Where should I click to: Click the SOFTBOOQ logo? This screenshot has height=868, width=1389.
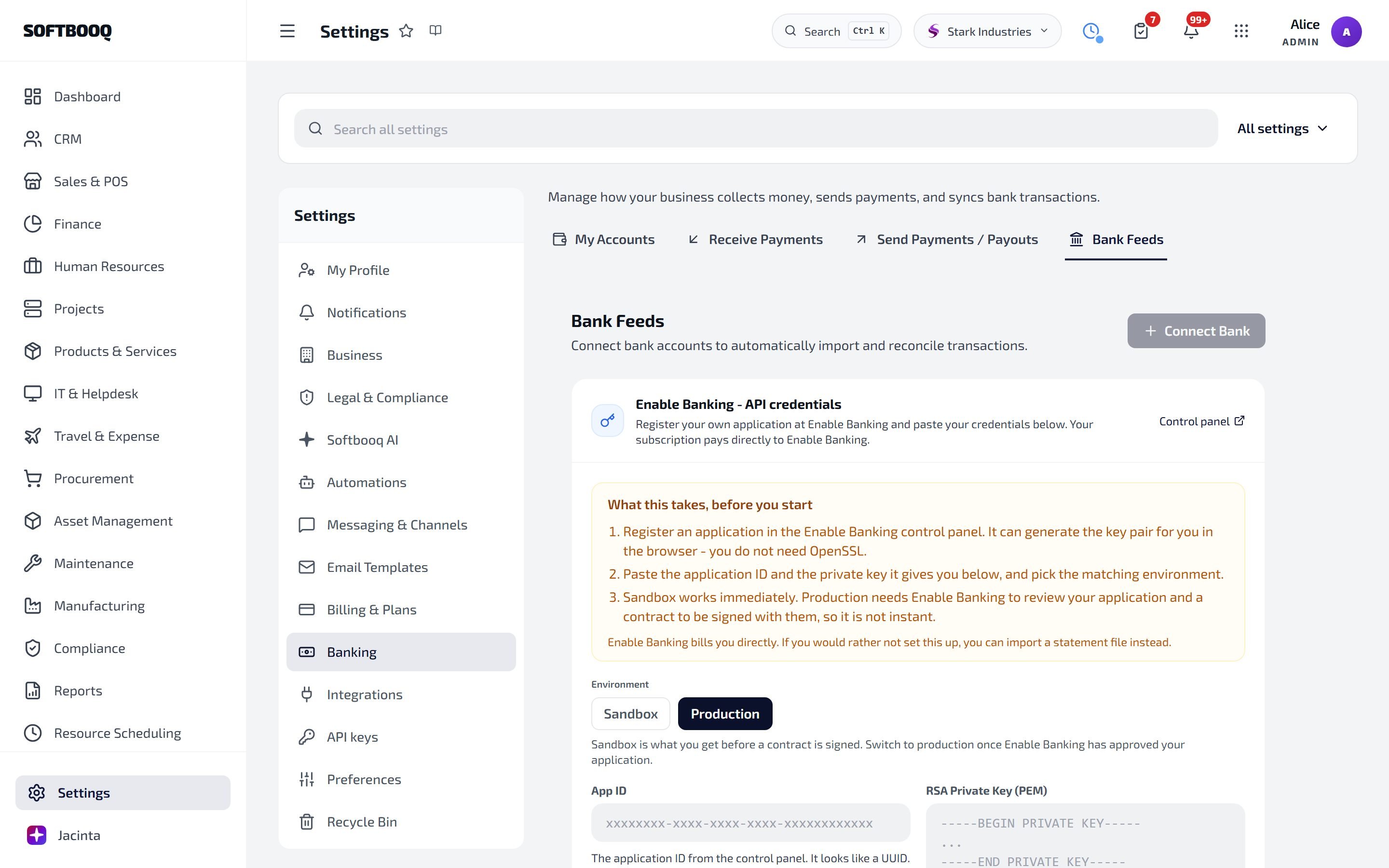[x=67, y=31]
